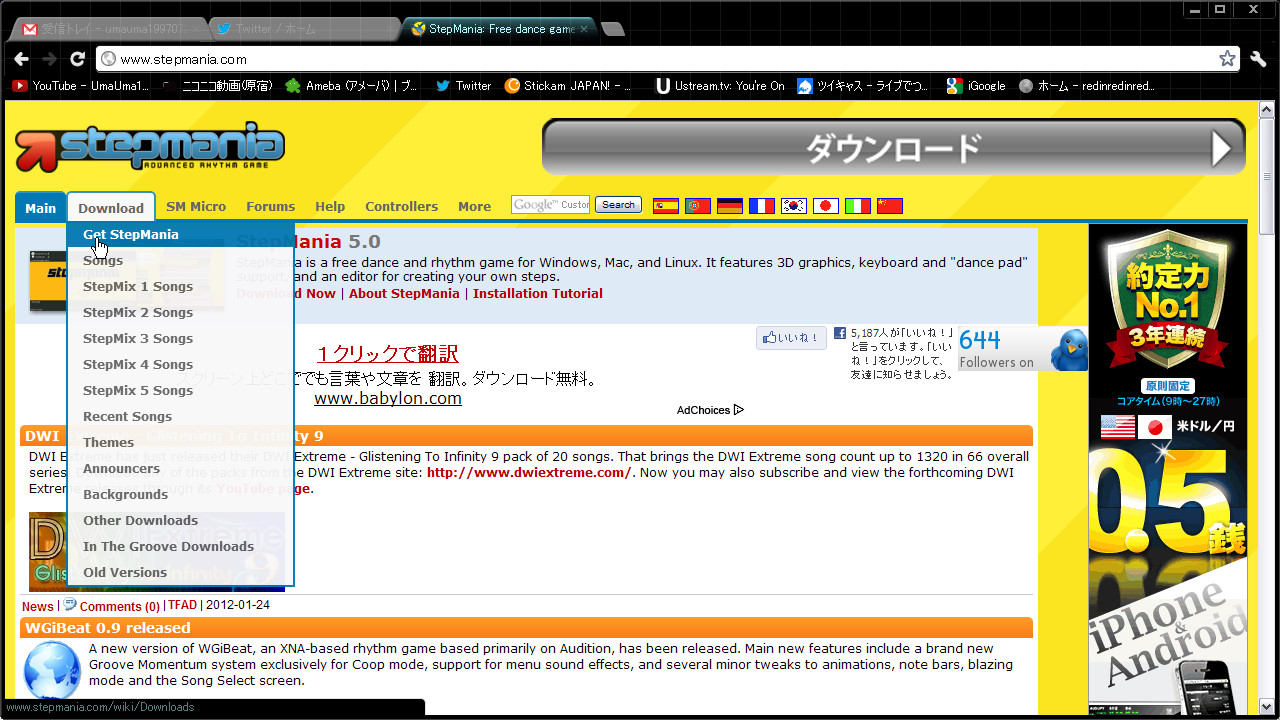The width and height of the screenshot is (1280, 720).
Task: Choose Recent Songs menu entry
Action: point(181,416)
